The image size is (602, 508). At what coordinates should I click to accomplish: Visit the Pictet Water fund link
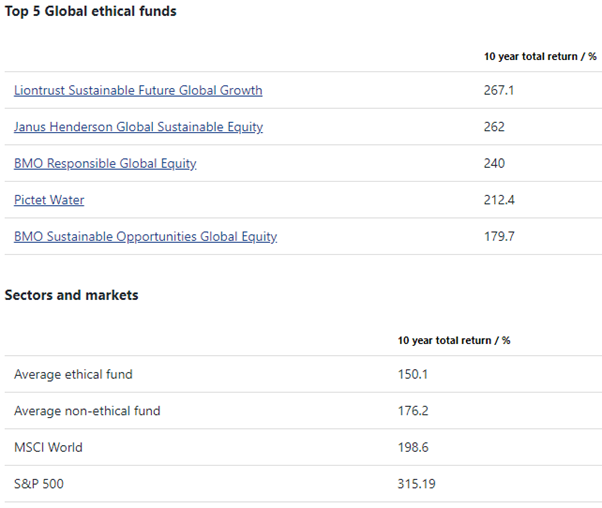49,200
